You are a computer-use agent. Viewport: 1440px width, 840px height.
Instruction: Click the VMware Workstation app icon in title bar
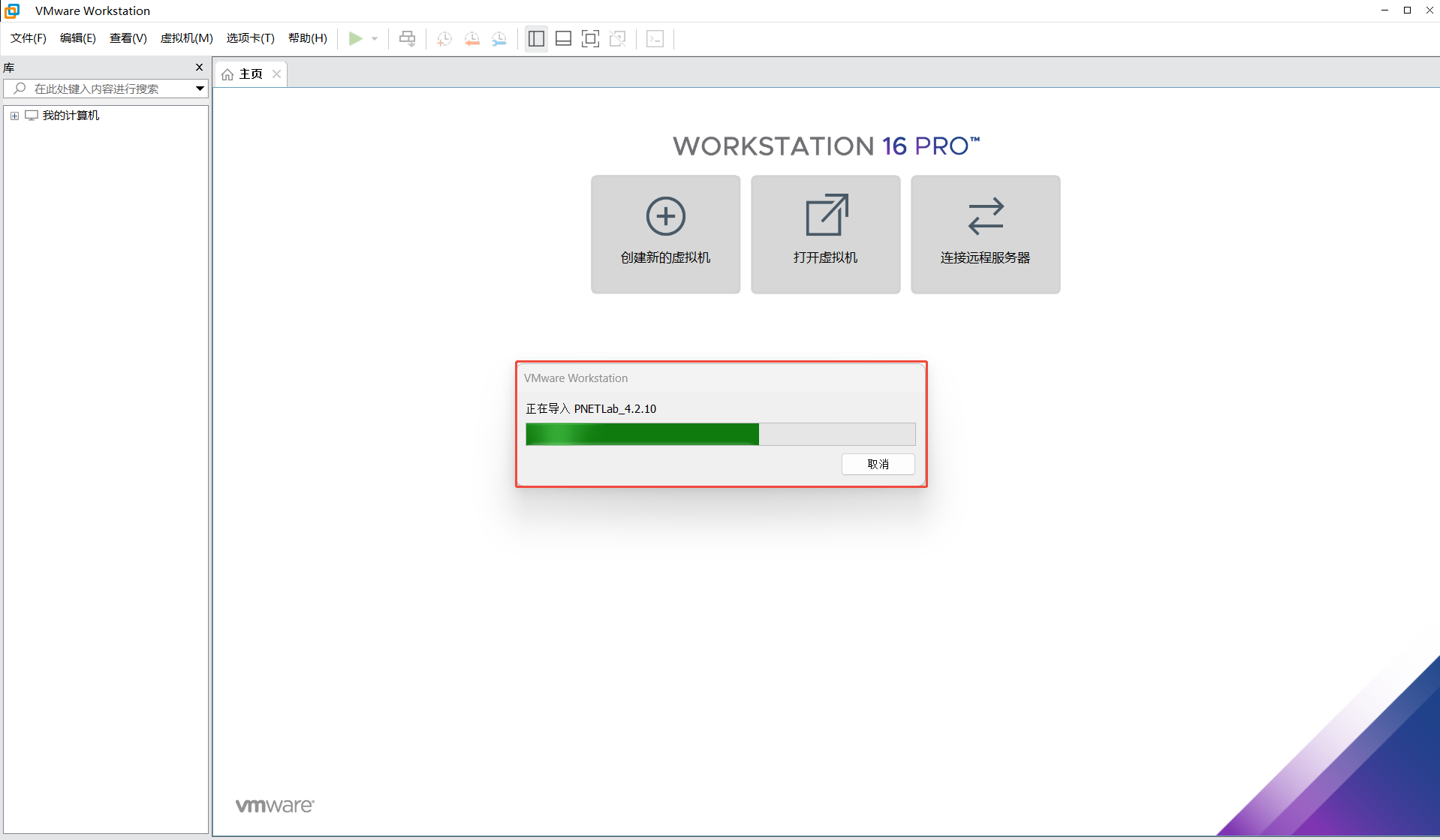click(x=12, y=11)
